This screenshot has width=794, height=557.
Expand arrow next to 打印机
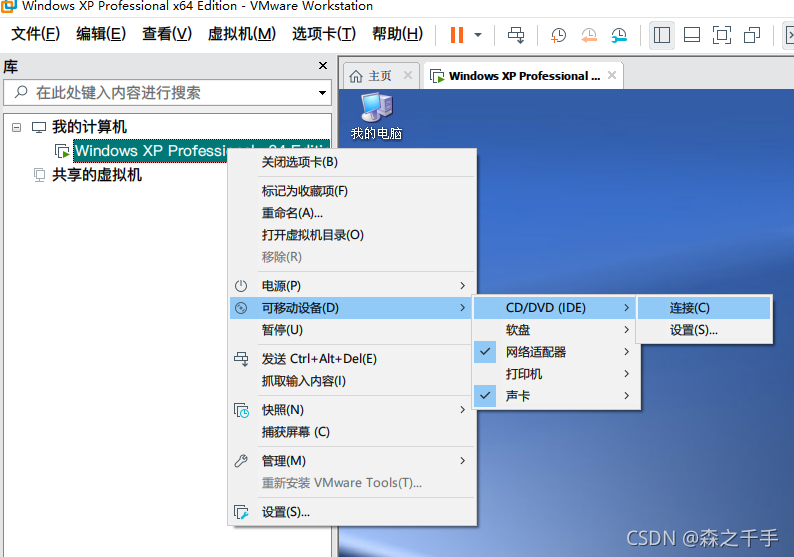coord(626,374)
